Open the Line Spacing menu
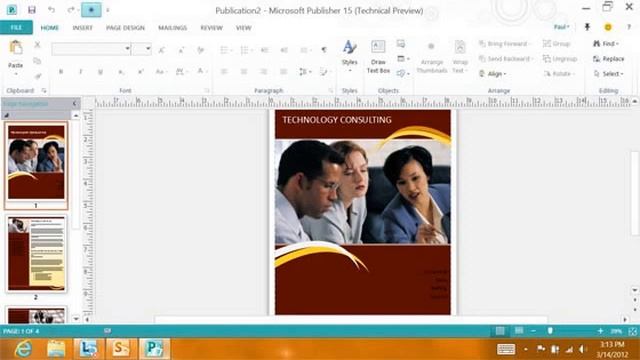Screen dimensions: 640x360 tap(305, 72)
